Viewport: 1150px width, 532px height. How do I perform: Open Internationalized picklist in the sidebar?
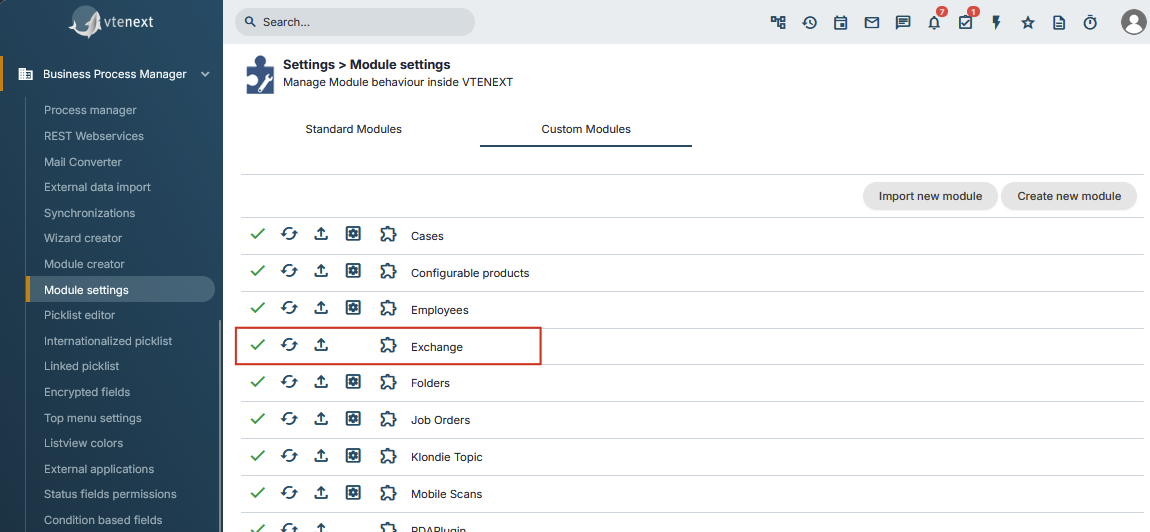pos(108,340)
